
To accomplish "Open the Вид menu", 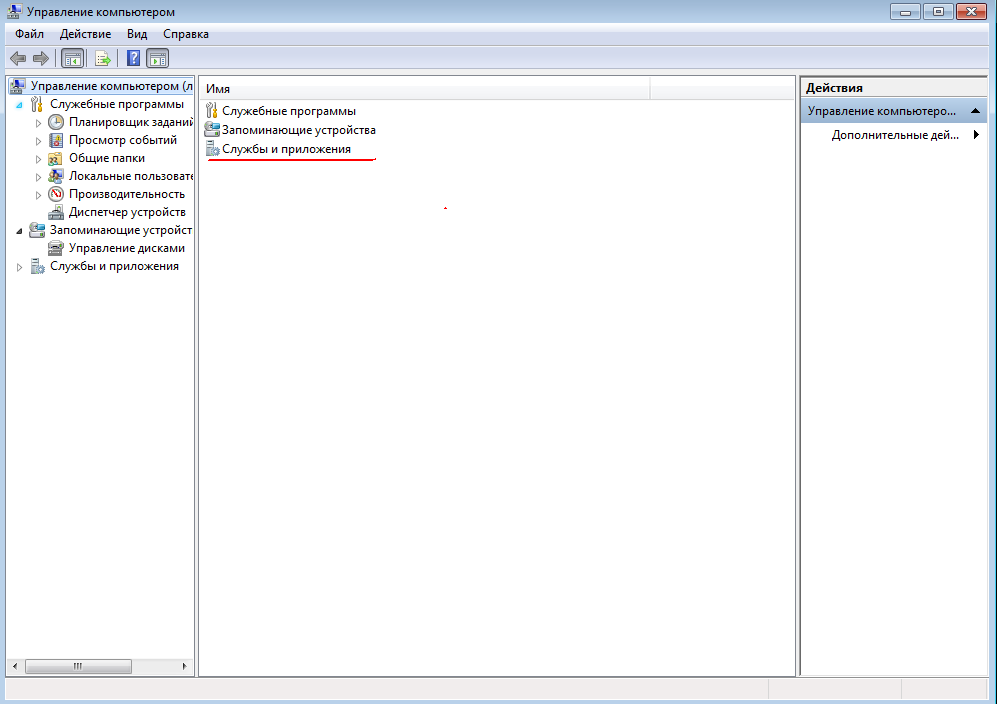I will (x=137, y=34).
